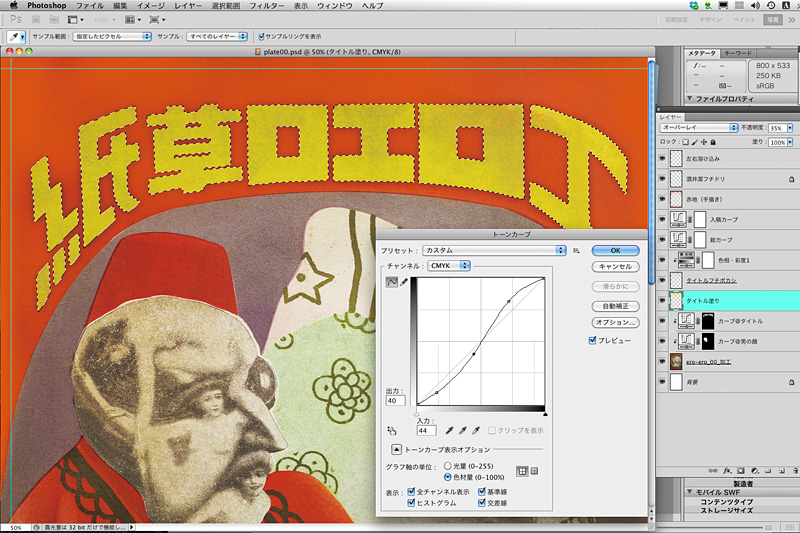
Task: Select the pencil draw-curve tool in Curves dialog
Action: [404, 282]
